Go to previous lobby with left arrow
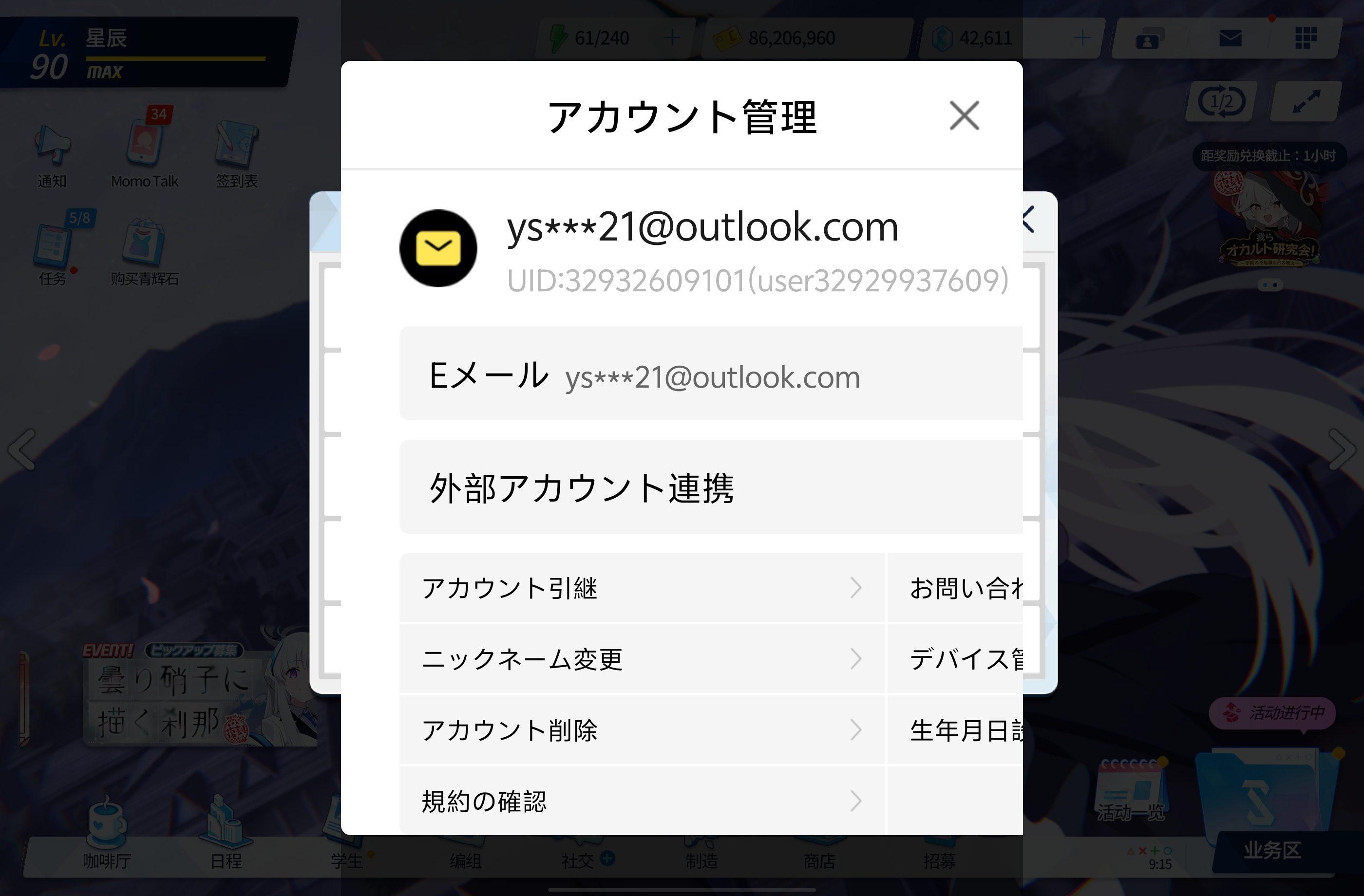Screen dimensions: 1364x896 click(x=22, y=449)
